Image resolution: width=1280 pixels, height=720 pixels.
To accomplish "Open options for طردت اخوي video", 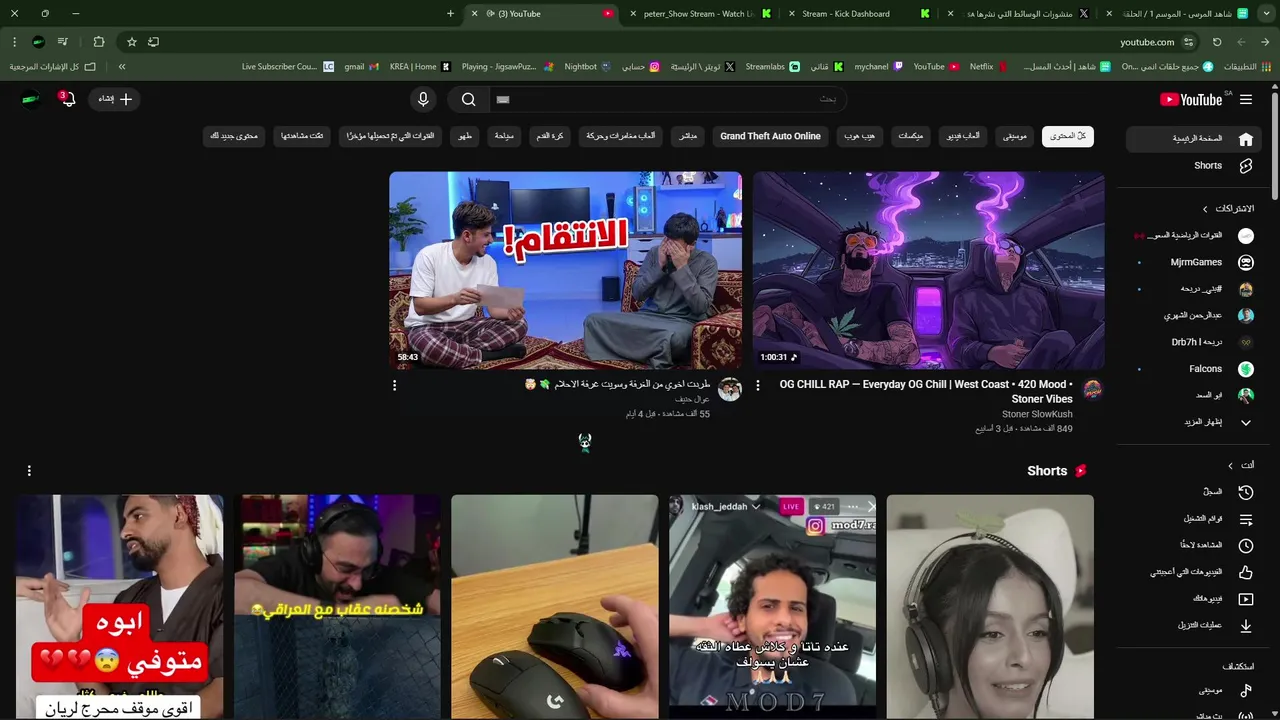I will 394,385.
